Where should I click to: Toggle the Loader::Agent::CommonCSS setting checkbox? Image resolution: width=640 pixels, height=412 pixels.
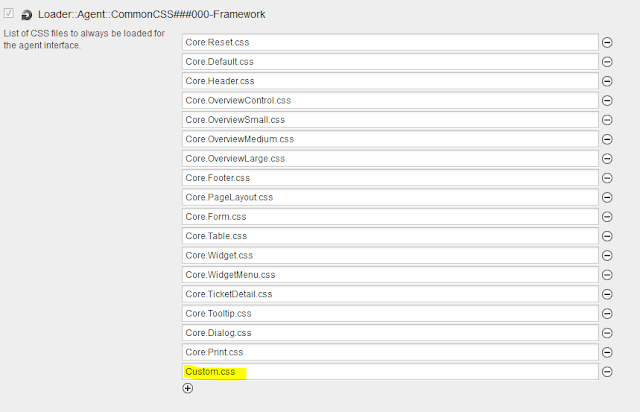pyautogui.click(x=9, y=13)
